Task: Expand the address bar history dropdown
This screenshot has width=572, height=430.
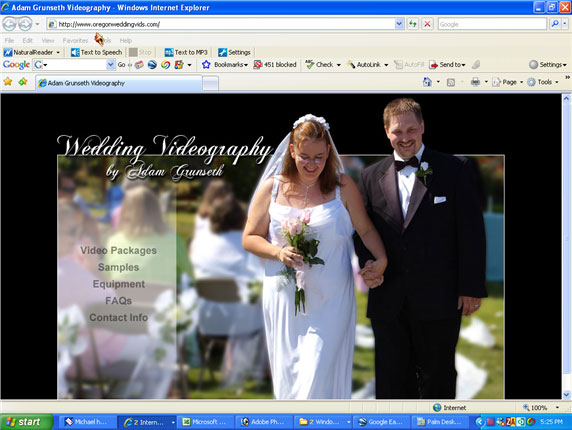Action: [399, 24]
